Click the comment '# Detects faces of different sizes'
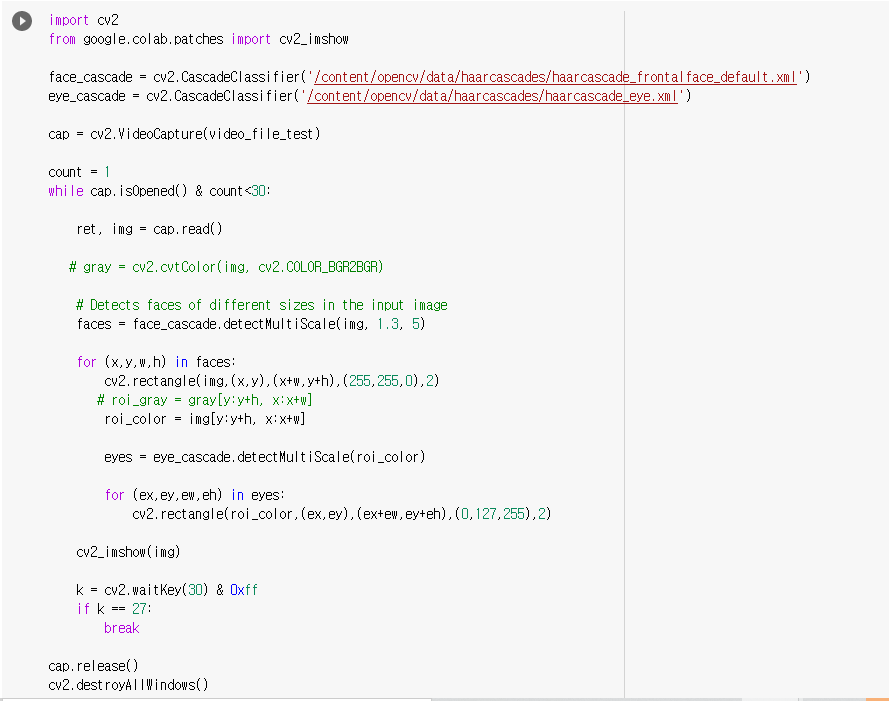The height and width of the screenshot is (701, 889). tap(262, 305)
